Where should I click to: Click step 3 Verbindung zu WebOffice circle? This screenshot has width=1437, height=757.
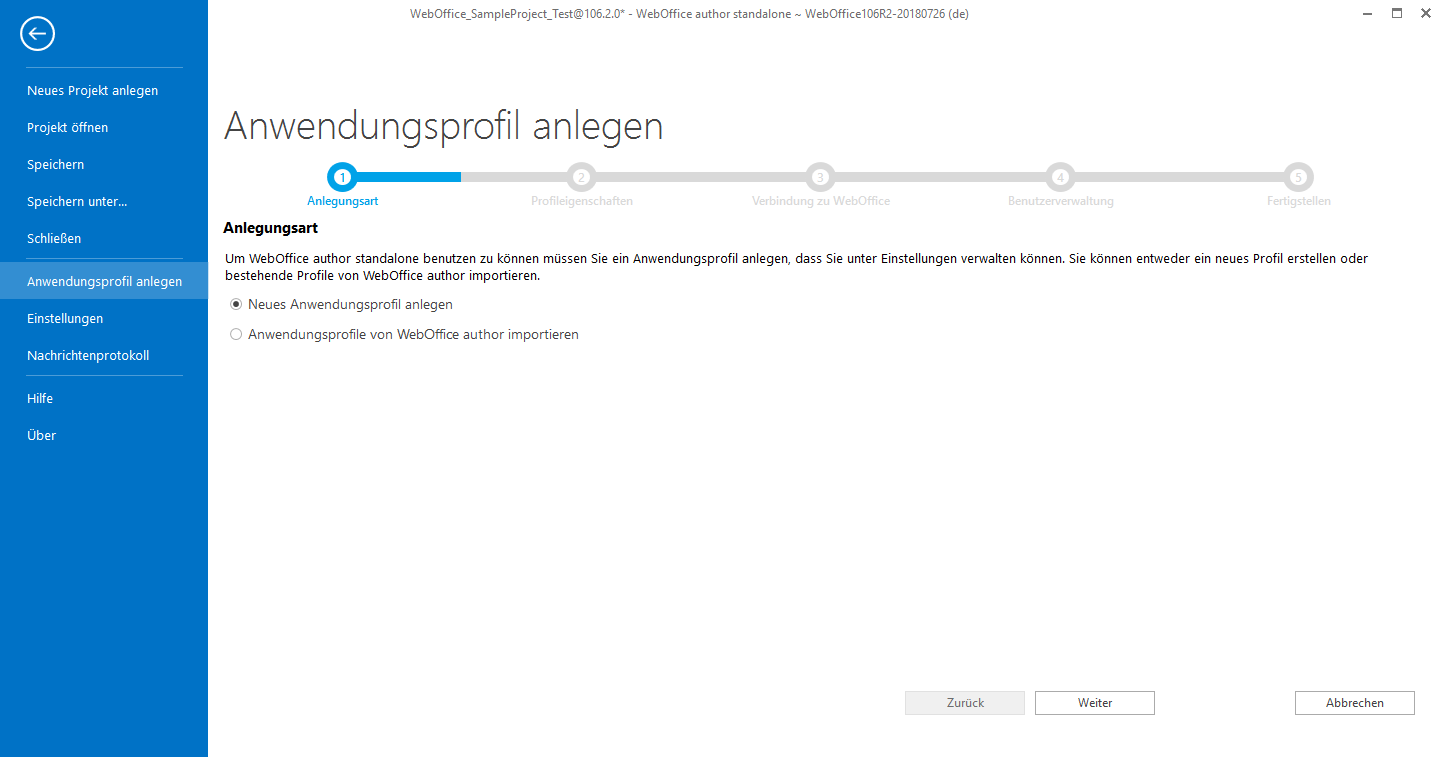tap(820, 177)
